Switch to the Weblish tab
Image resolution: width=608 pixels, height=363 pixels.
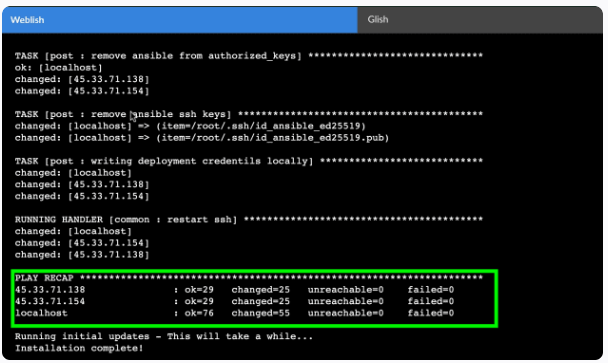click(x=180, y=20)
